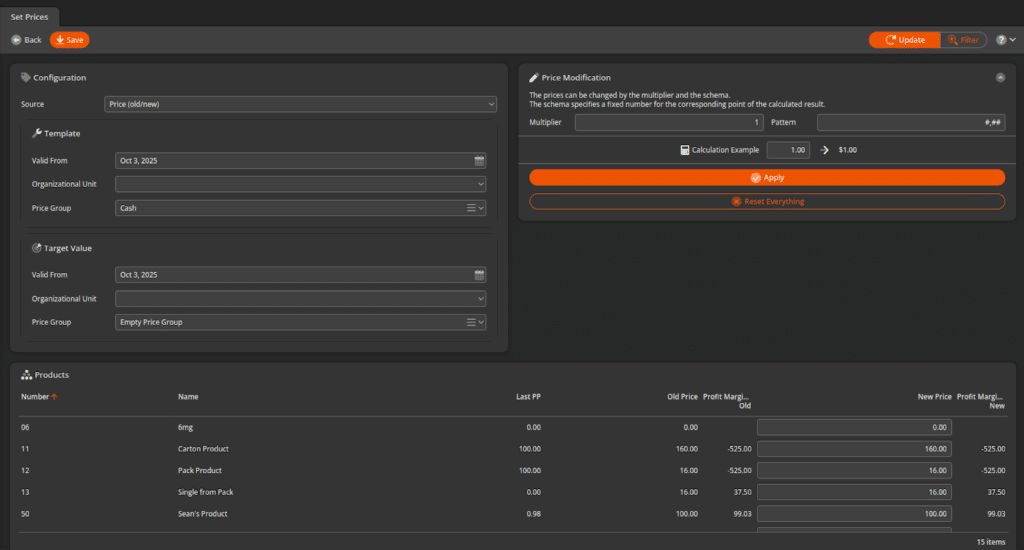Click the Back arrow icon

16,40
